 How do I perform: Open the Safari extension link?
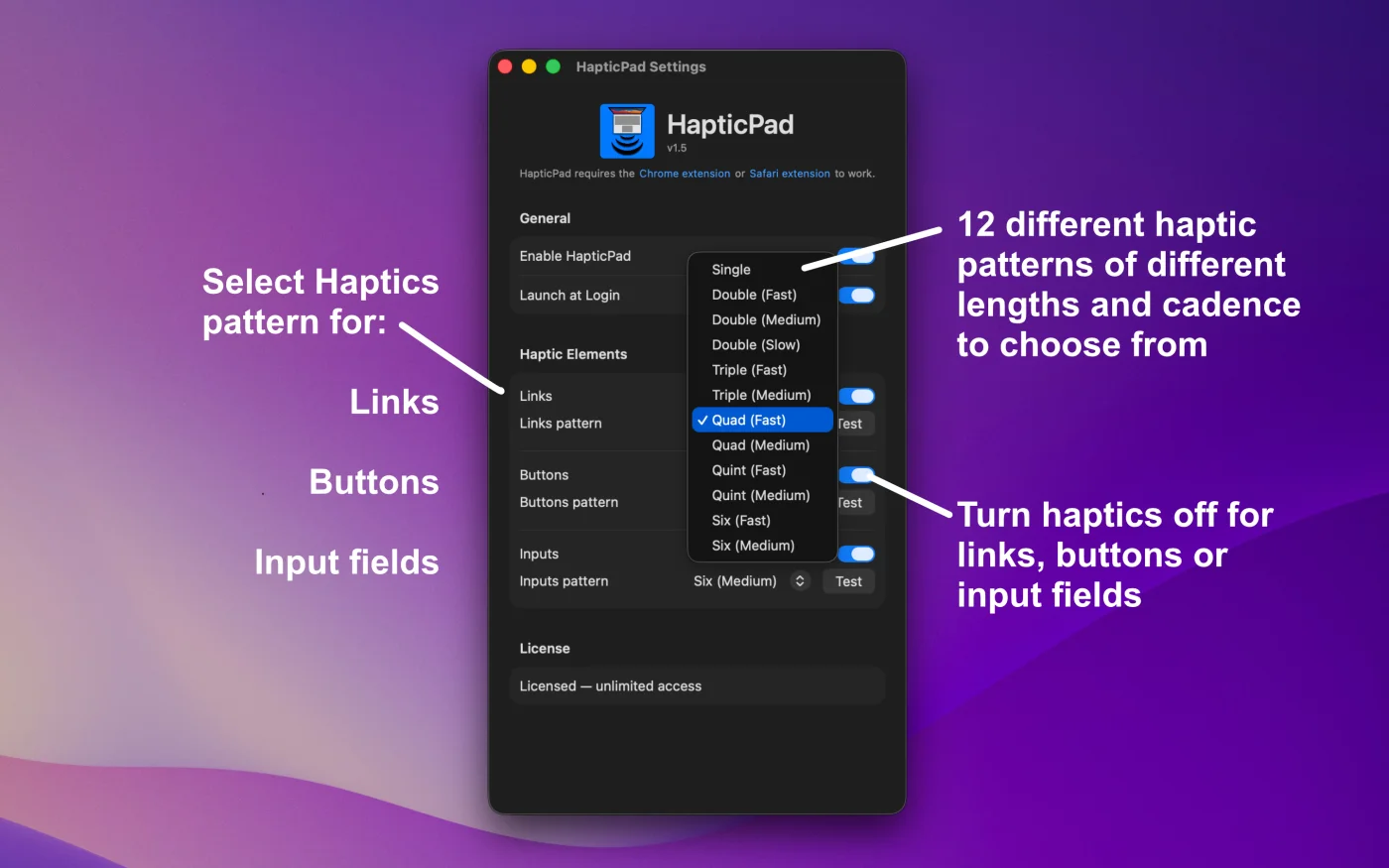(790, 174)
